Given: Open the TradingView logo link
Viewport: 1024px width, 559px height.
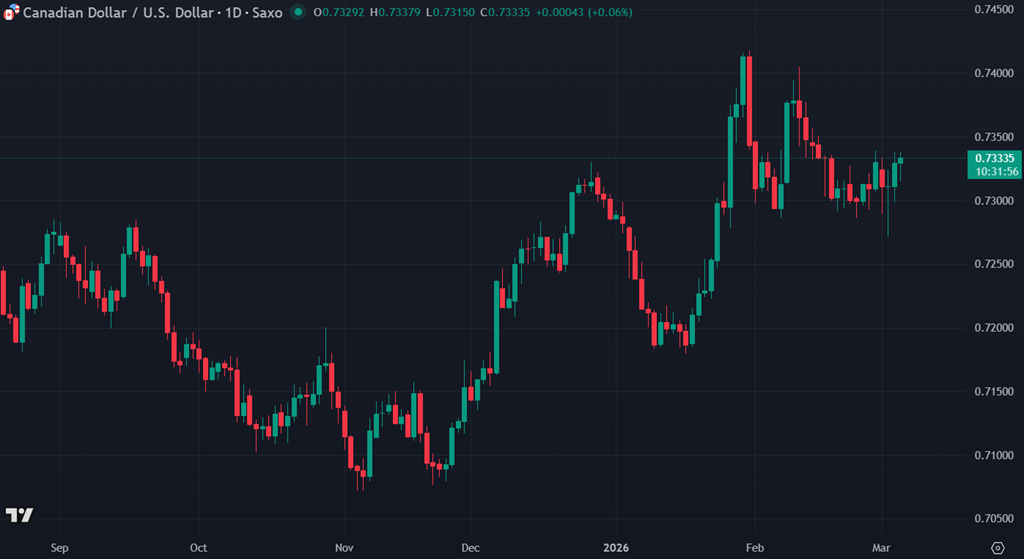Looking at the screenshot, I should click(x=19, y=515).
